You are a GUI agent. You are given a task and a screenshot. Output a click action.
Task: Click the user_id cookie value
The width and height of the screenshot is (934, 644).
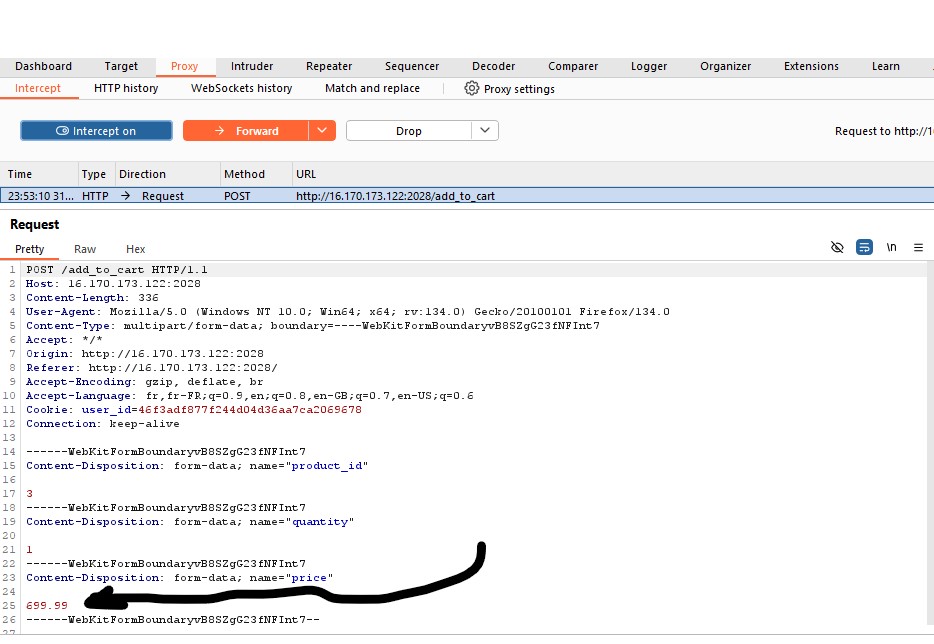point(250,409)
